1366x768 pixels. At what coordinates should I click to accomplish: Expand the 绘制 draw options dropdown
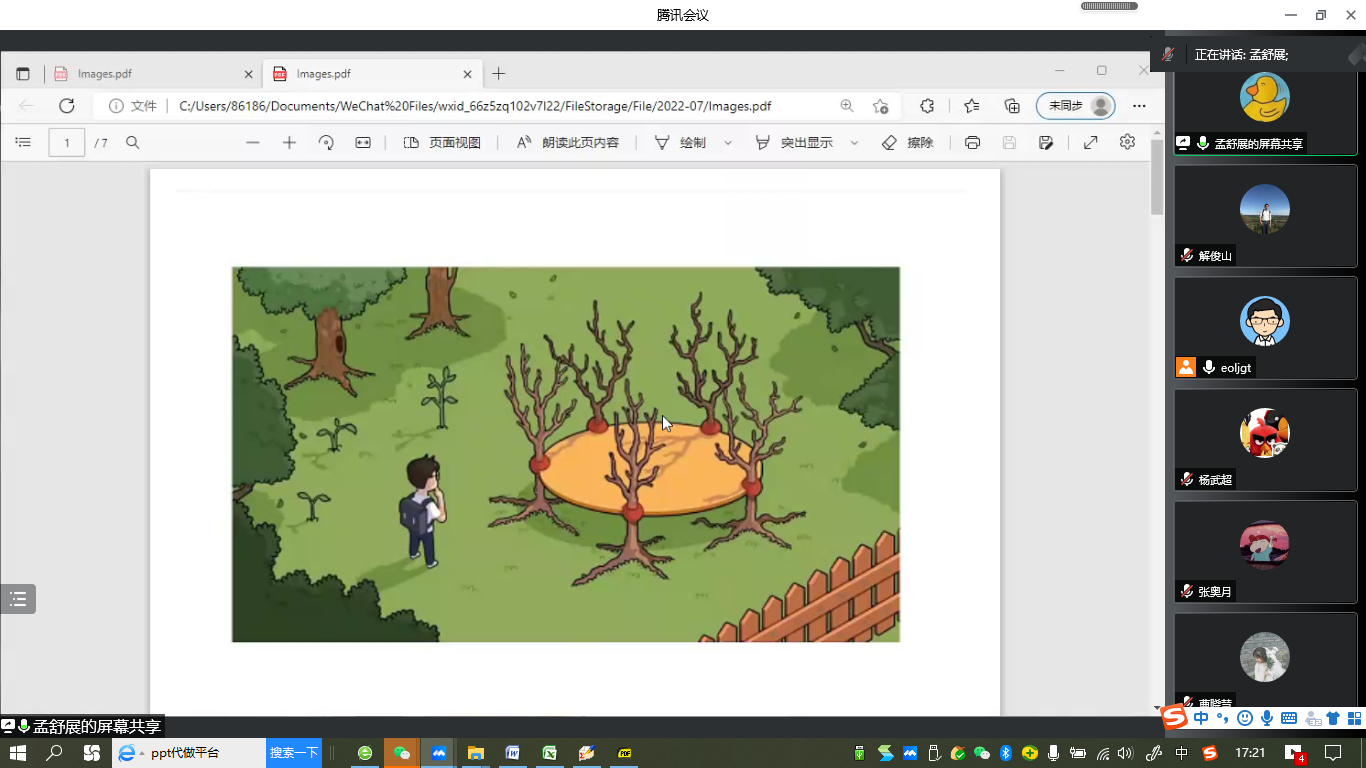tap(728, 143)
